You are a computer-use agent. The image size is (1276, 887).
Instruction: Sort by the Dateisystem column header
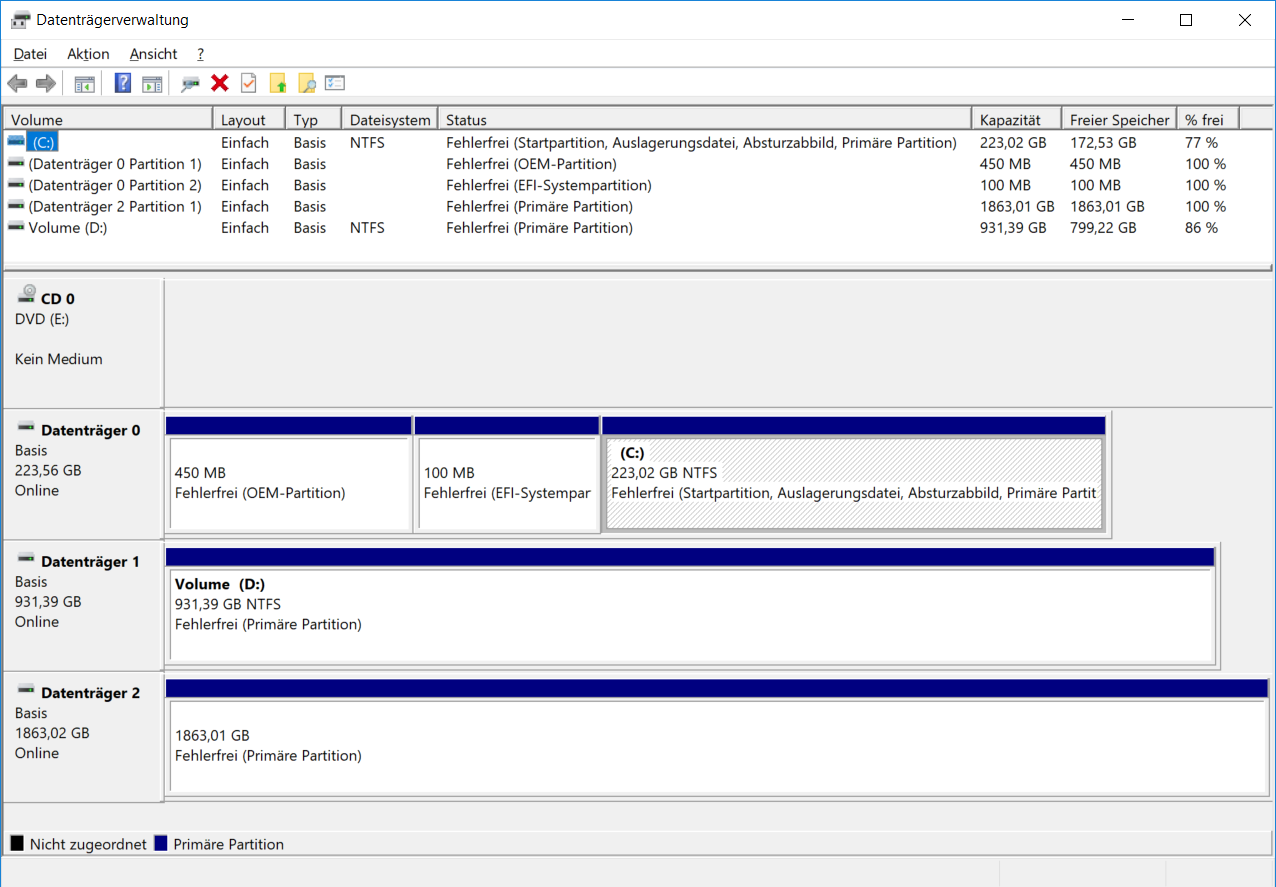[390, 119]
